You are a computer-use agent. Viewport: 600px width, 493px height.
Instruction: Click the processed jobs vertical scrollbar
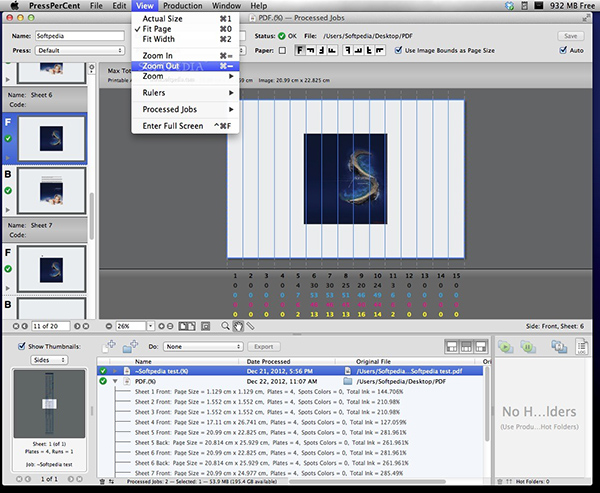[x=487, y=404]
